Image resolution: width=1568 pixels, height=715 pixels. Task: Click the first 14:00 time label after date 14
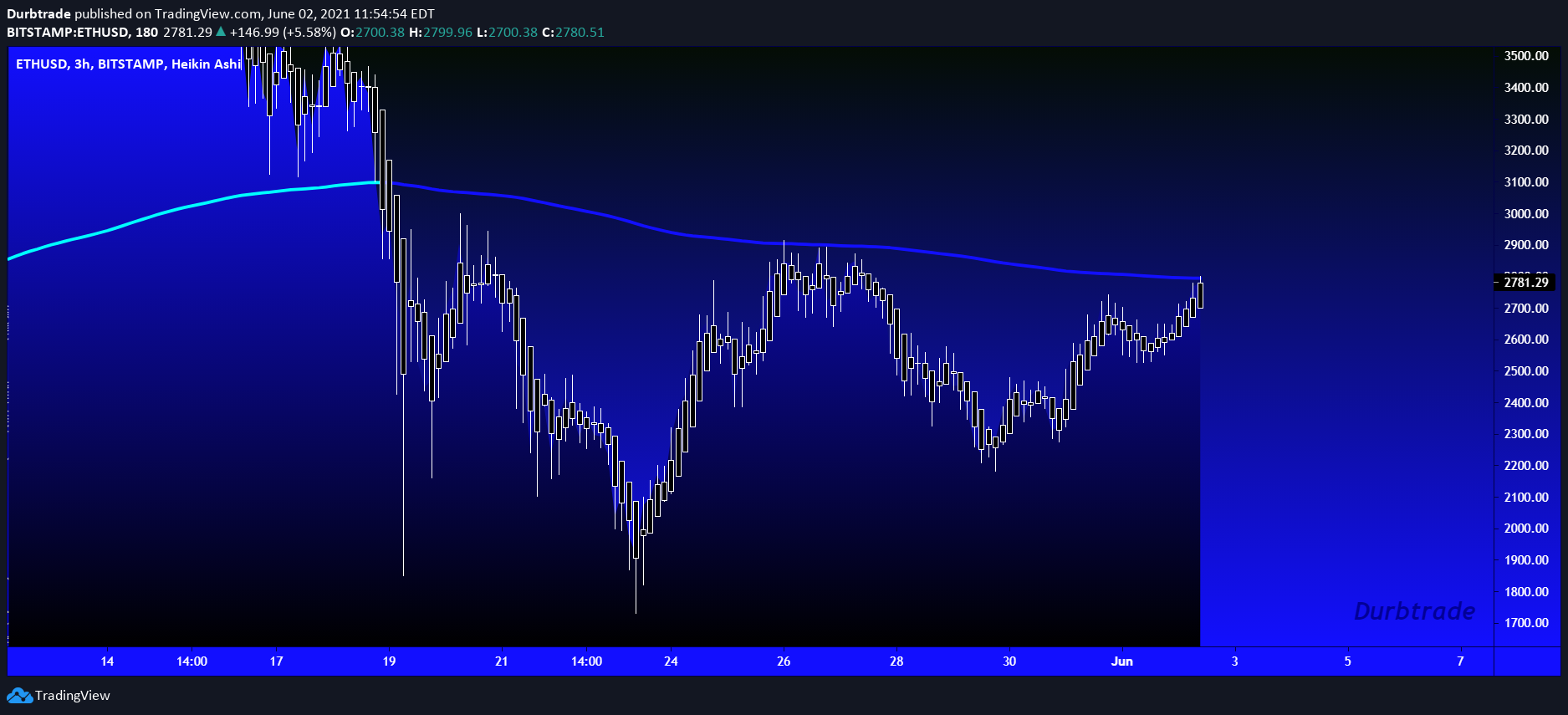click(x=192, y=661)
